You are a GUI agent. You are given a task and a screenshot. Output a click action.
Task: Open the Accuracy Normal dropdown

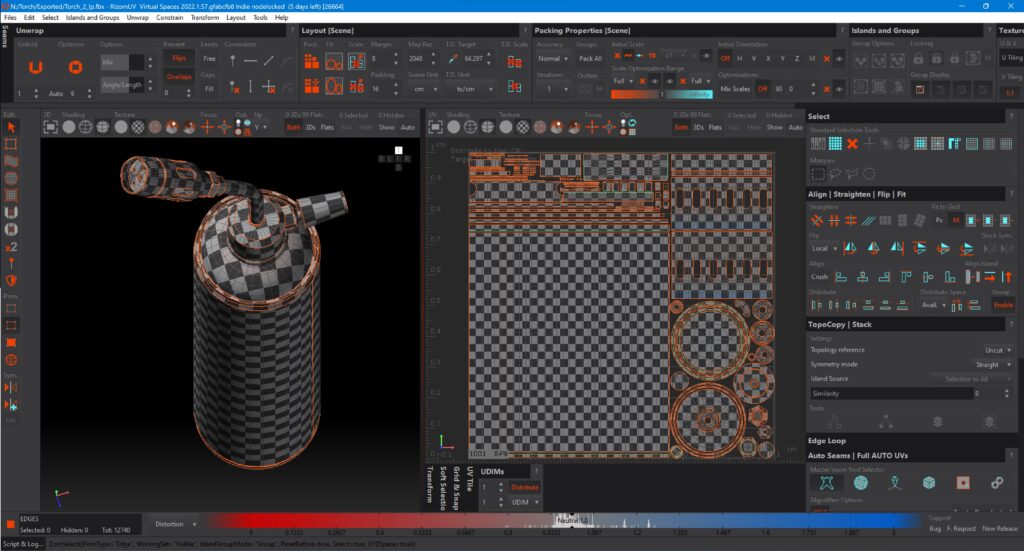(x=551, y=59)
